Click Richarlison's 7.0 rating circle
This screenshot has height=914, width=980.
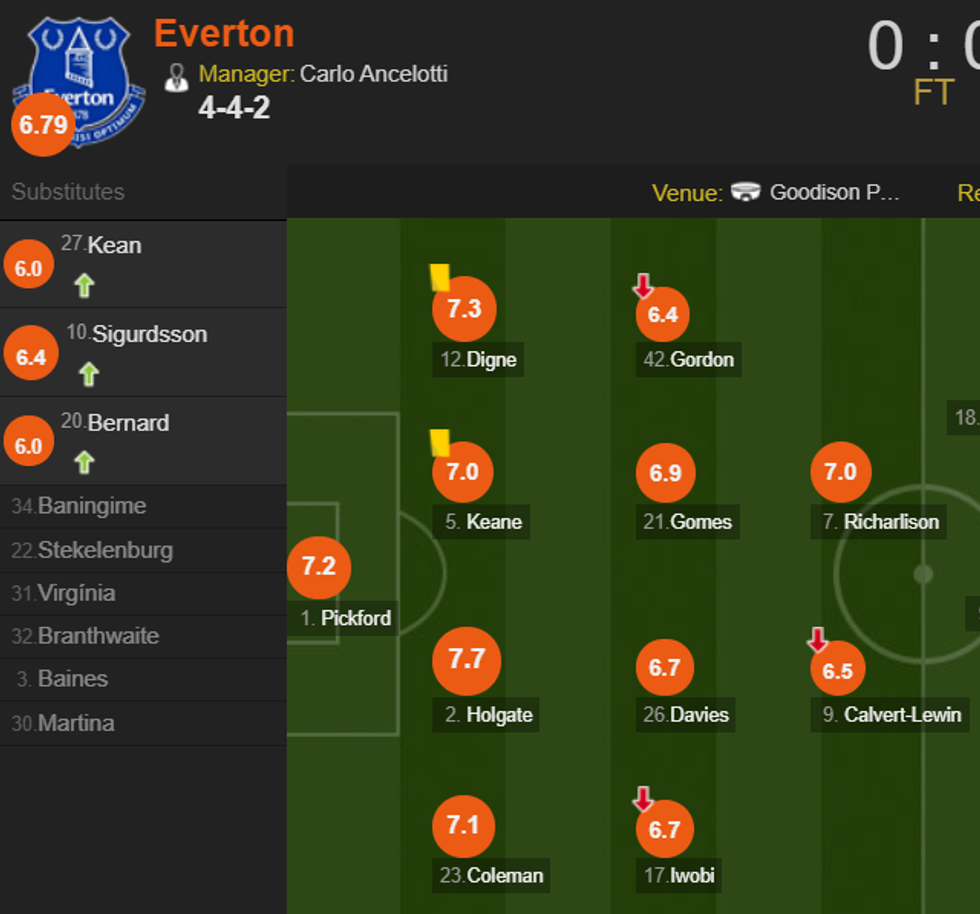coord(841,472)
